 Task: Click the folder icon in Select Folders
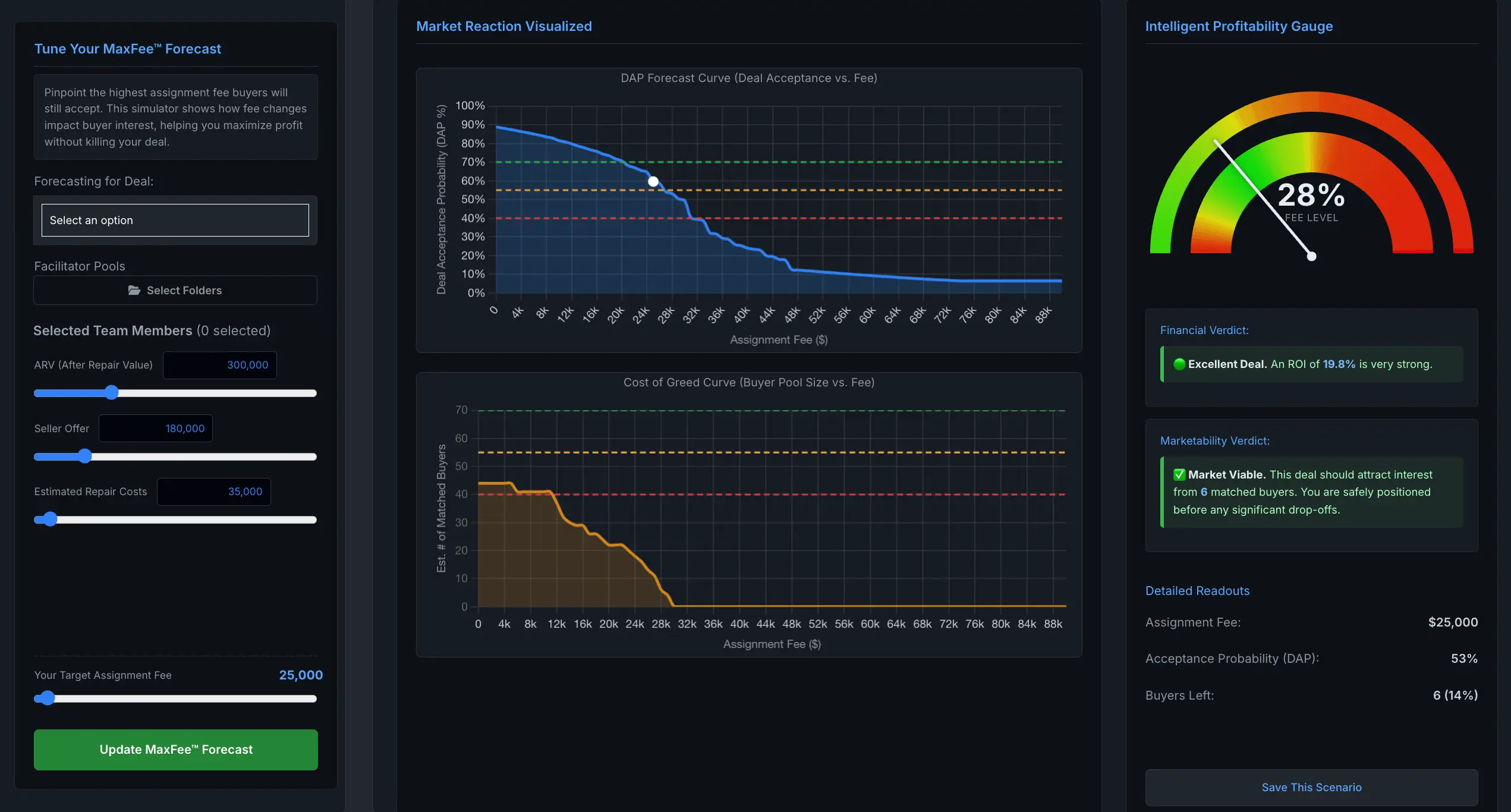tap(134, 290)
